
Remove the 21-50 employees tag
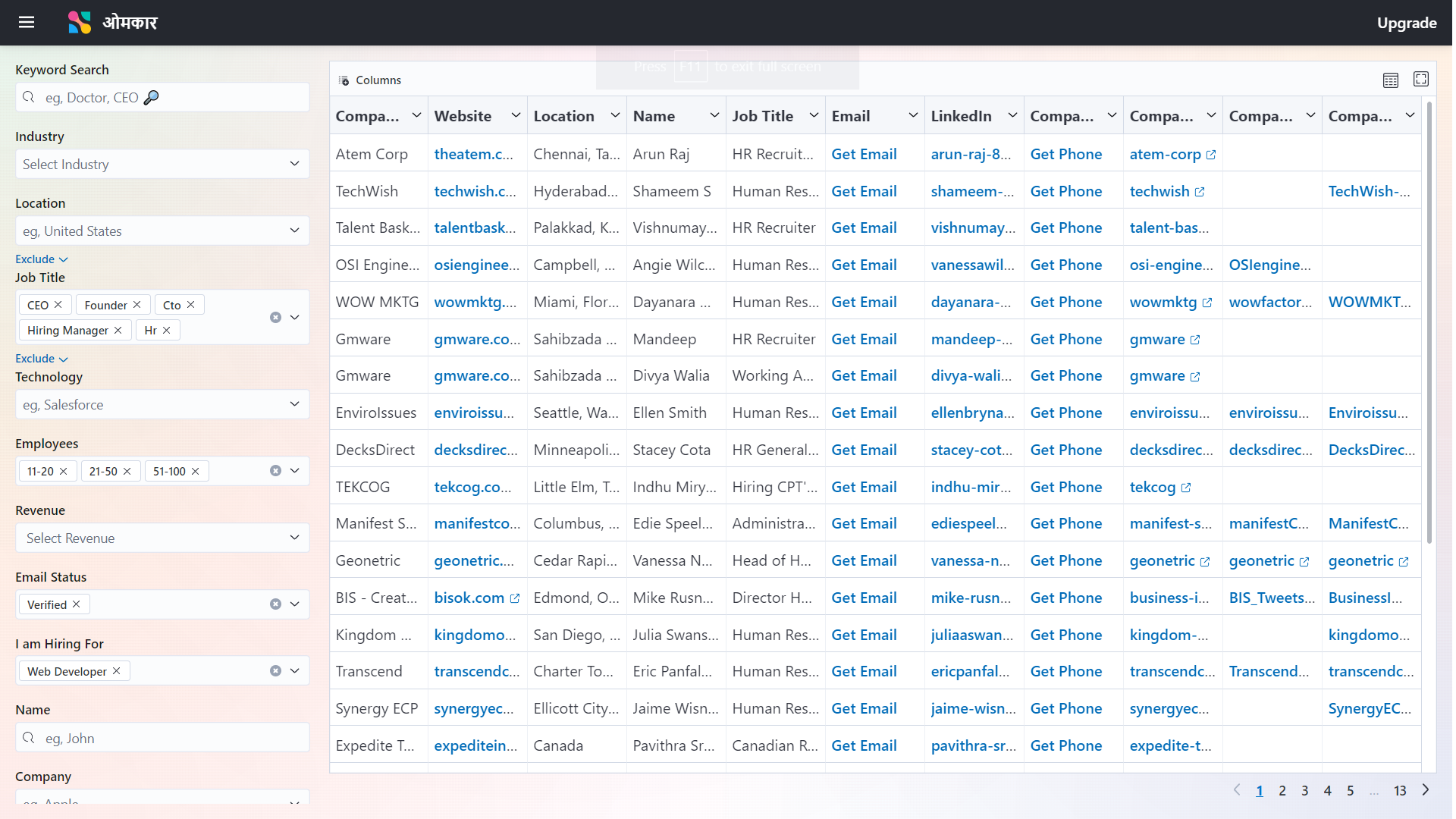127,472
